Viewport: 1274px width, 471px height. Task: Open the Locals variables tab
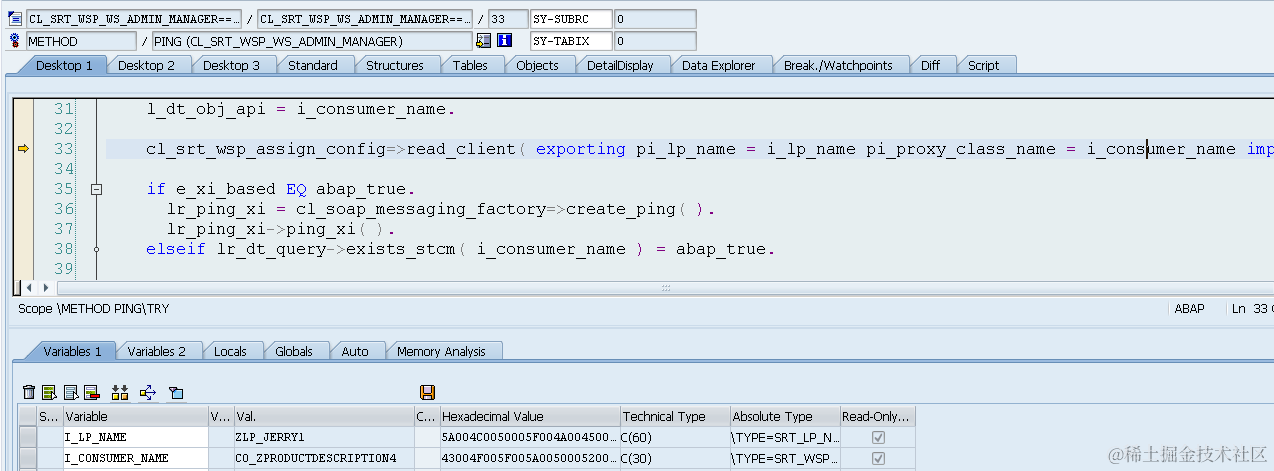[x=231, y=351]
